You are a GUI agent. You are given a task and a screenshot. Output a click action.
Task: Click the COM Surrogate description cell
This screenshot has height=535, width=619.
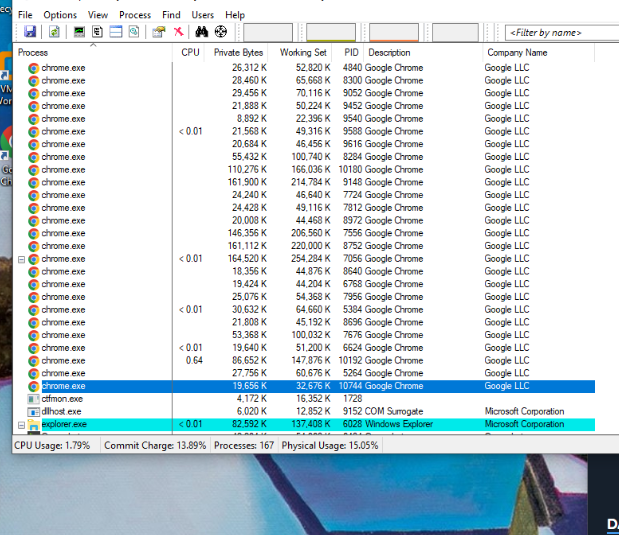[x=394, y=411]
